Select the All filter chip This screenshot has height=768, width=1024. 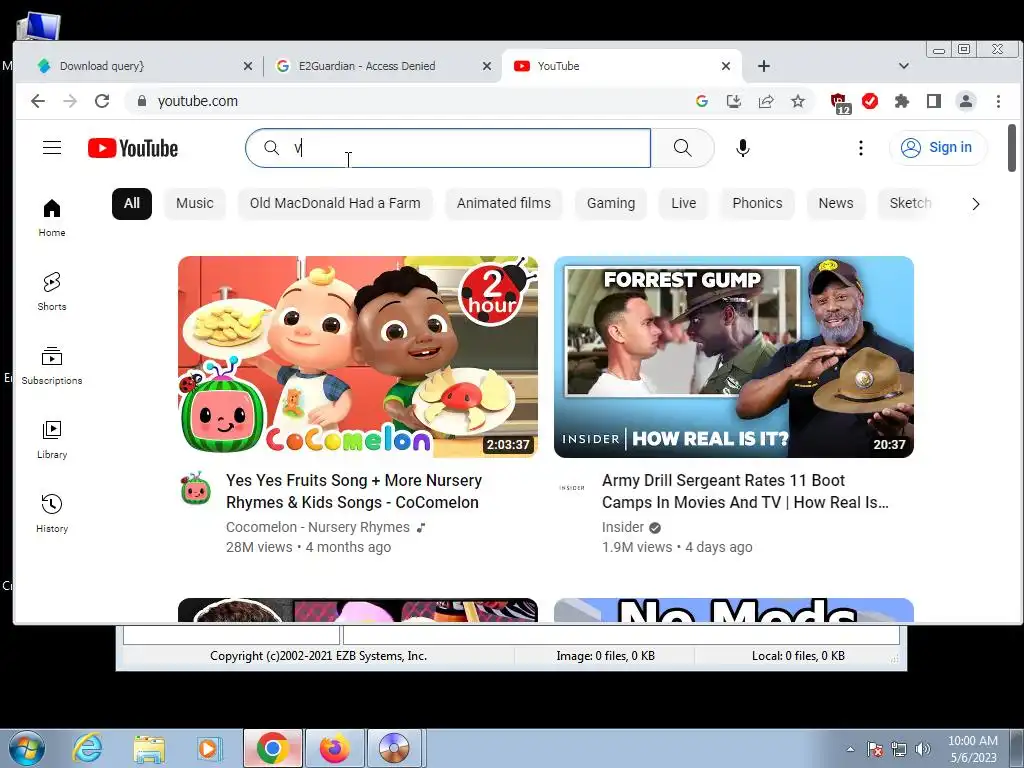(132, 203)
